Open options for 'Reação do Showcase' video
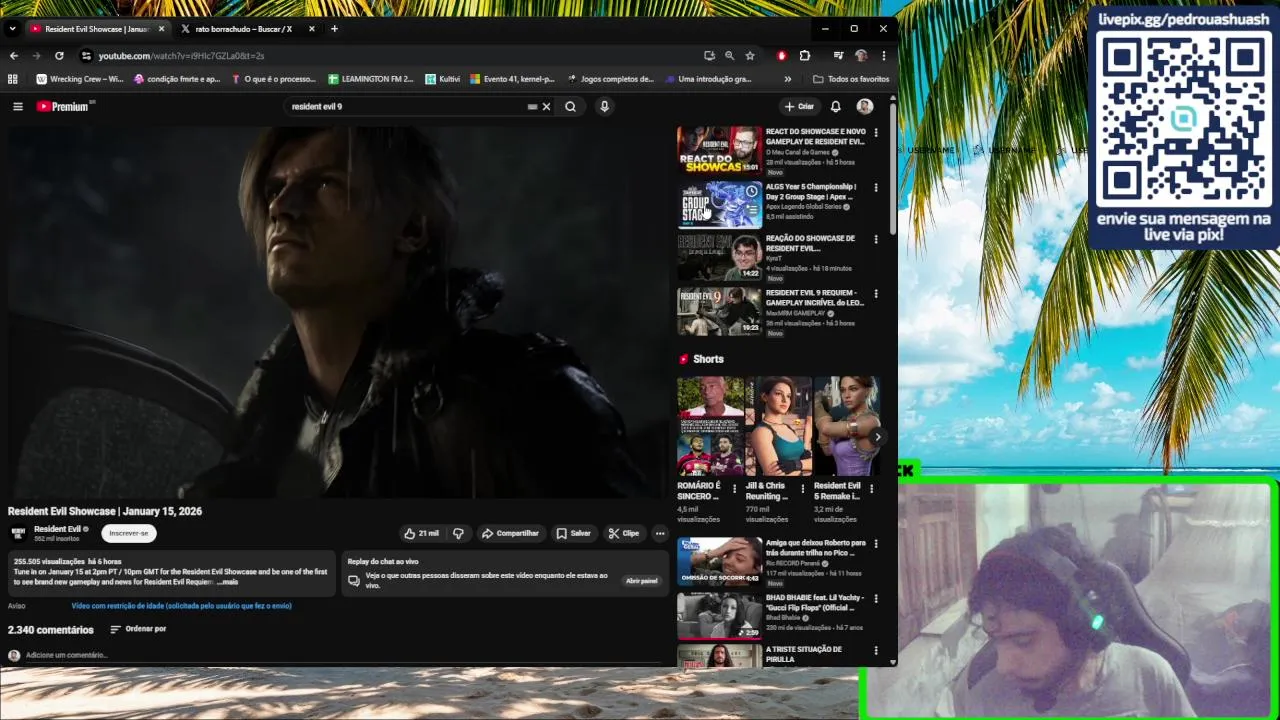1280x720 pixels. point(876,240)
